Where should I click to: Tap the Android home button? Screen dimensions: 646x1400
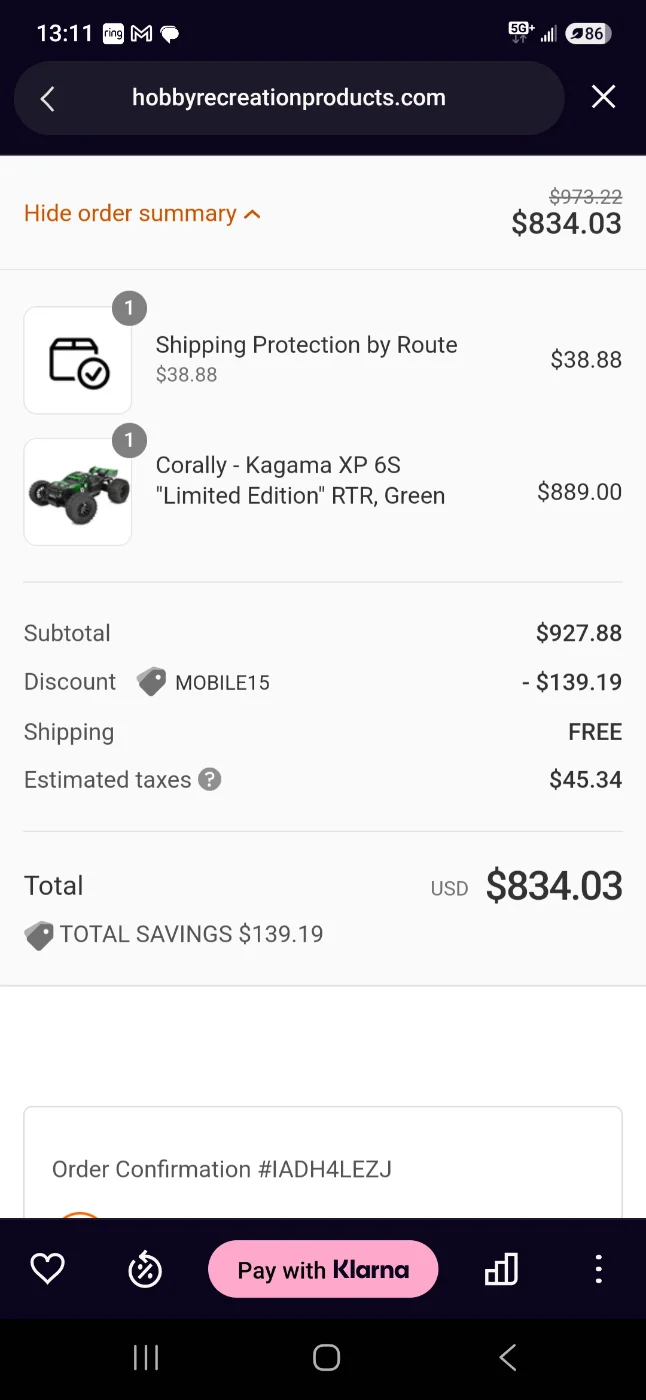[x=326, y=1357]
